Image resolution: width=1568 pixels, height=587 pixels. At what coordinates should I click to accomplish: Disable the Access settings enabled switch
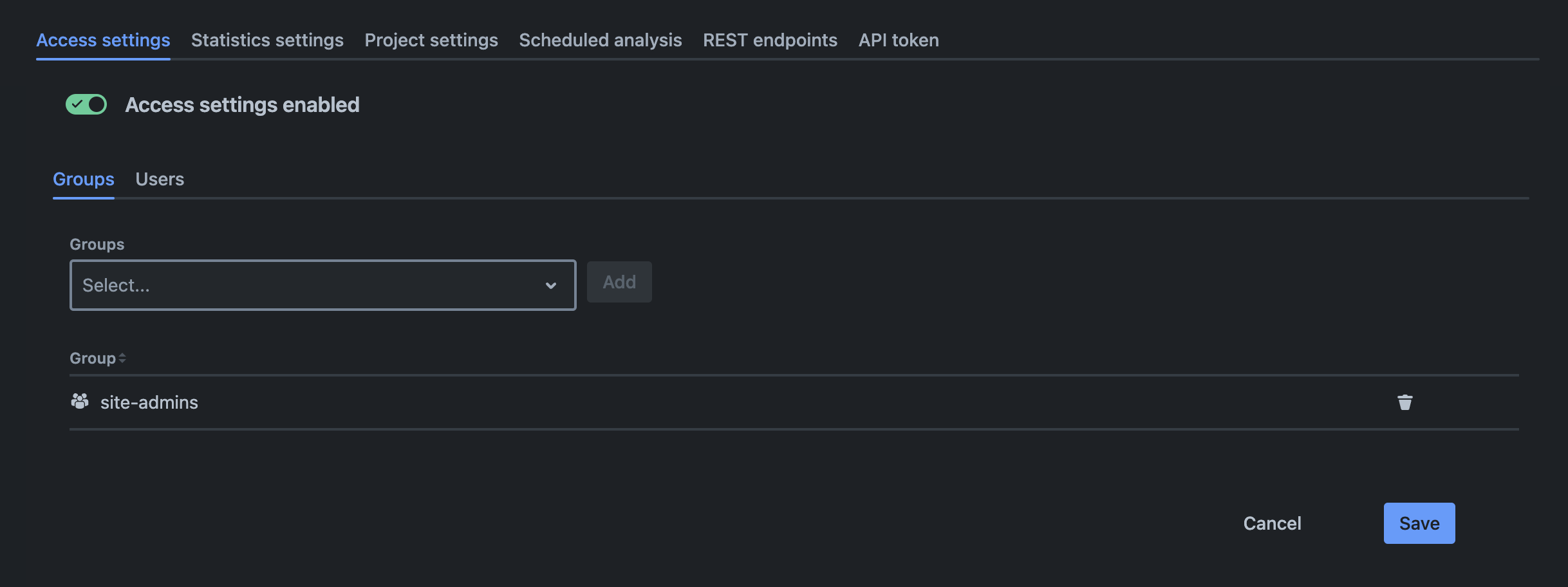point(86,104)
